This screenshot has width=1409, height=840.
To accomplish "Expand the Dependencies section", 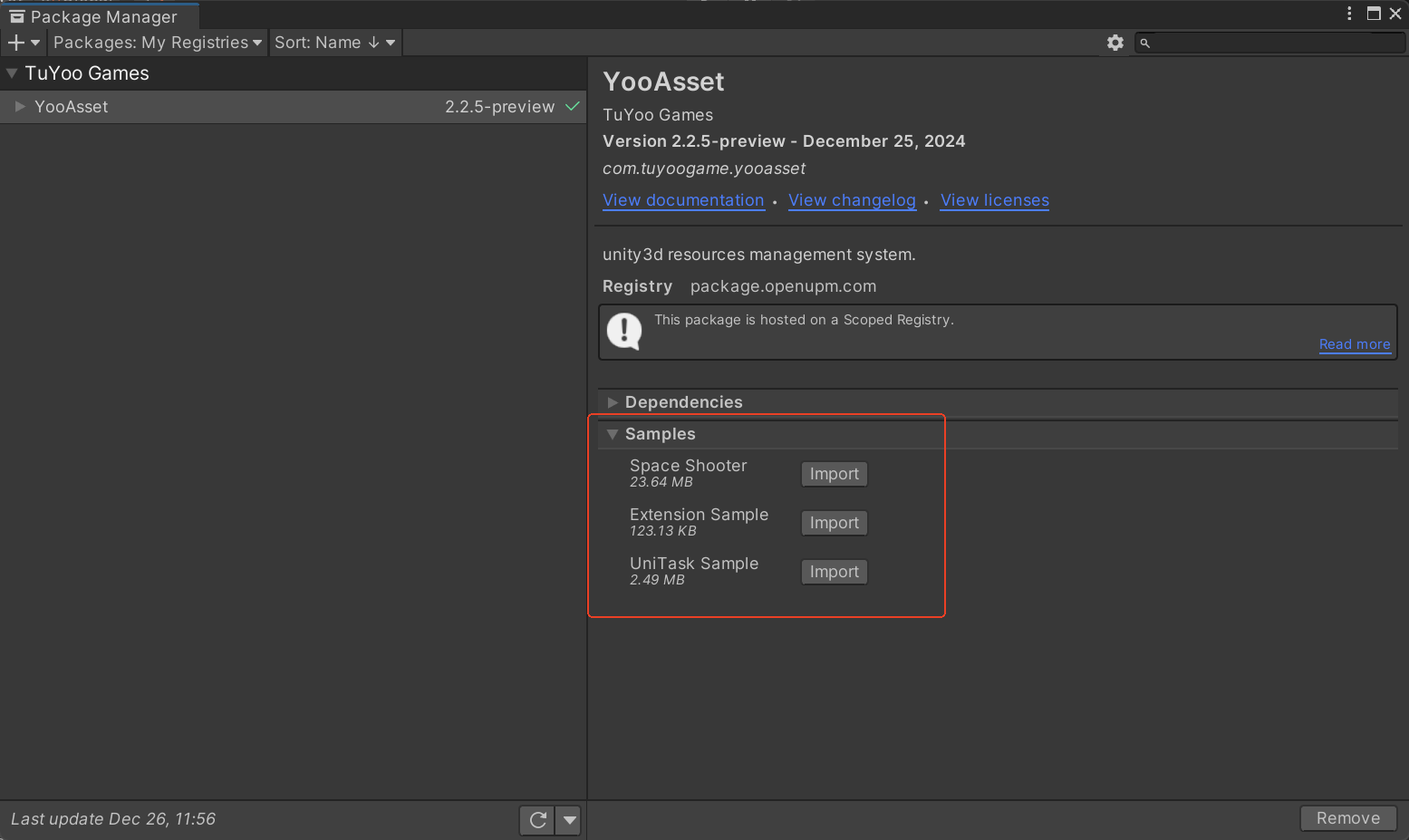I will click(x=613, y=402).
